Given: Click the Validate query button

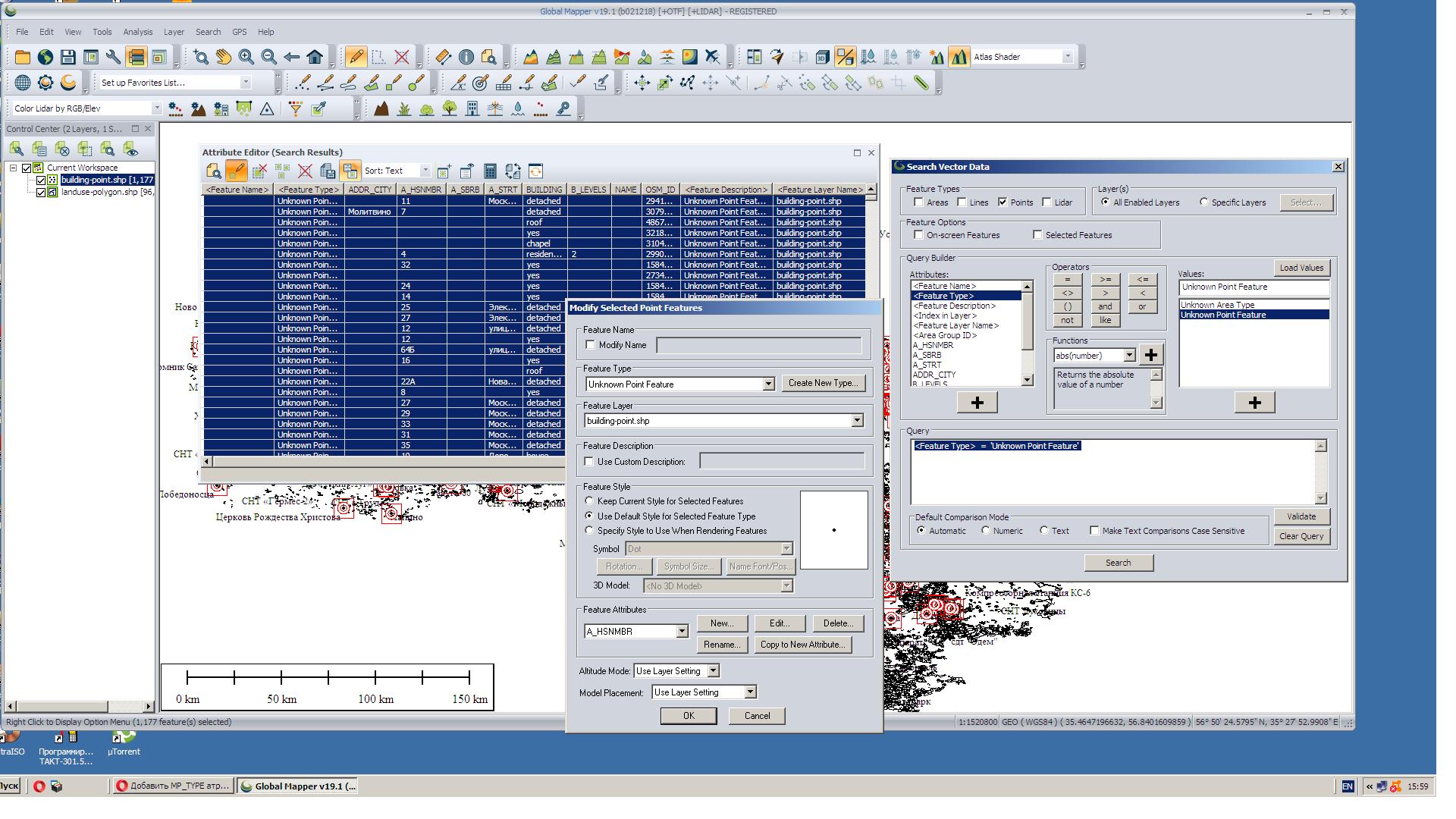Looking at the screenshot, I should coord(1301,516).
